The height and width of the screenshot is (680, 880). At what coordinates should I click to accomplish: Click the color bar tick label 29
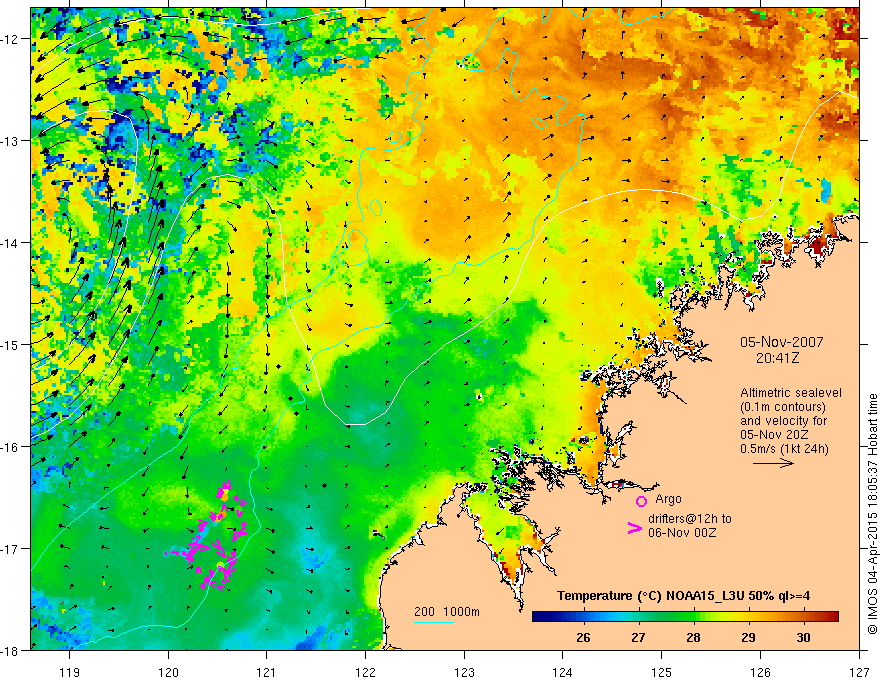[x=748, y=637]
